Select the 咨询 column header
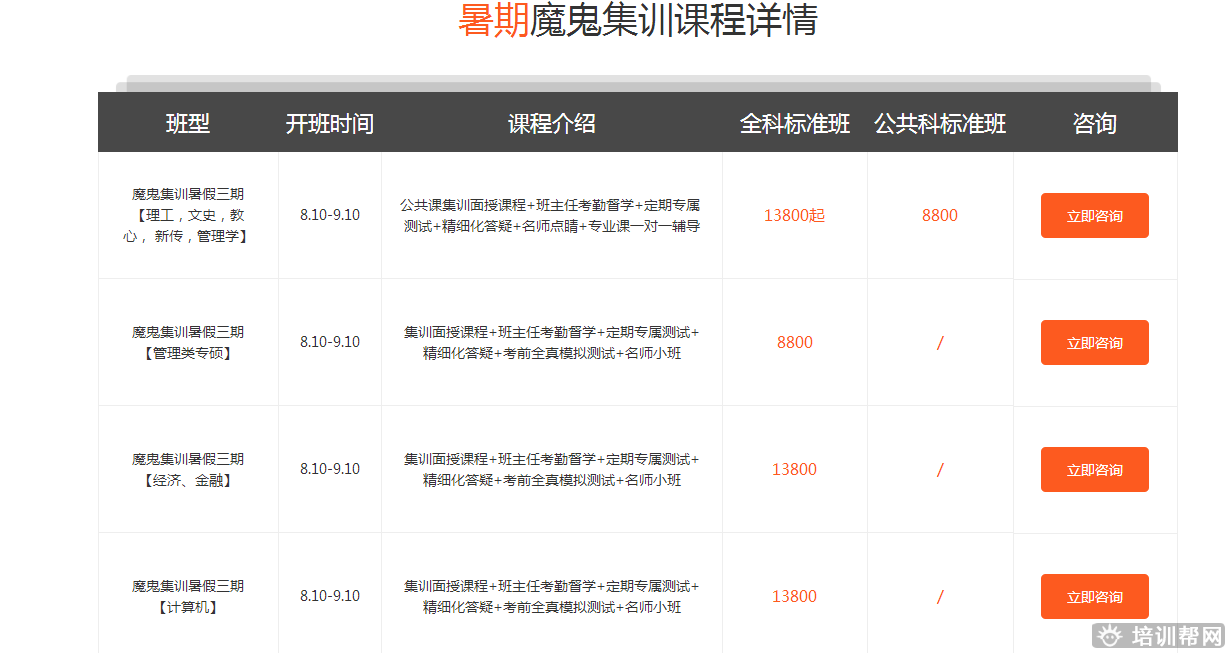Viewport: 1230px width, 653px height. pyautogui.click(x=1094, y=124)
